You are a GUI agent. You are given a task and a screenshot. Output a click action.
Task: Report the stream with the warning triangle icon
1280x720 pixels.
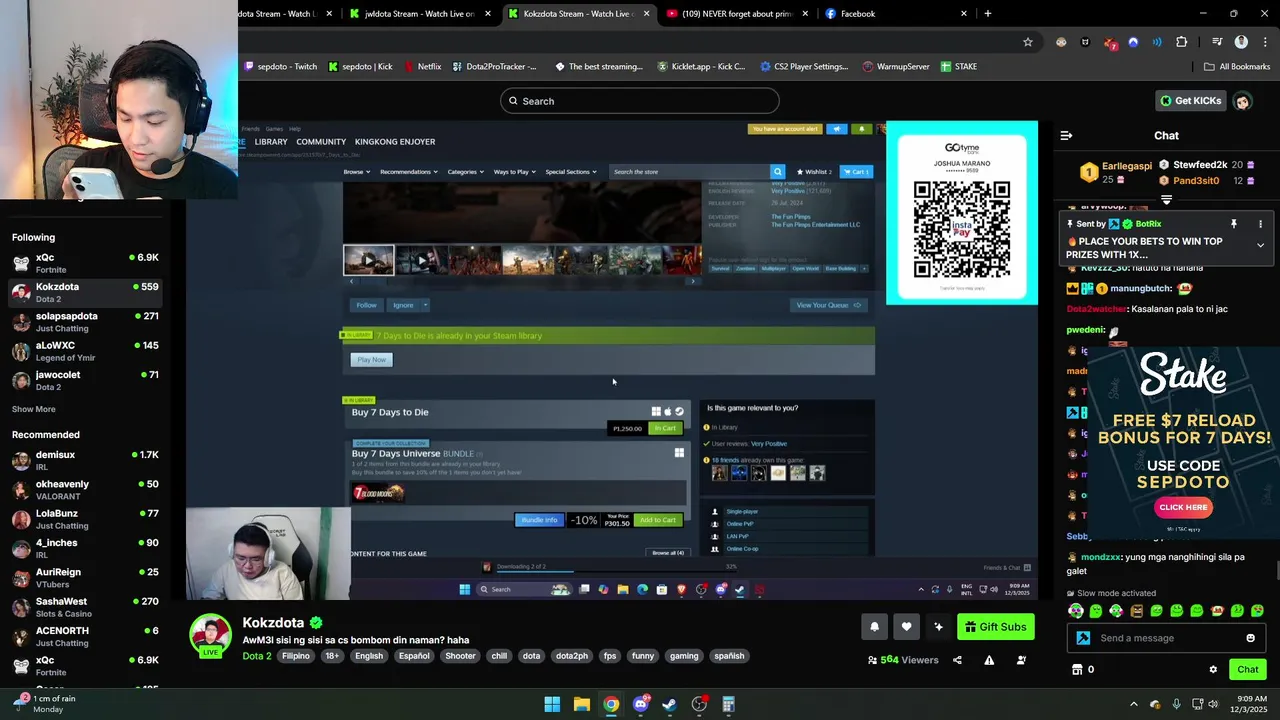[989, 660]
